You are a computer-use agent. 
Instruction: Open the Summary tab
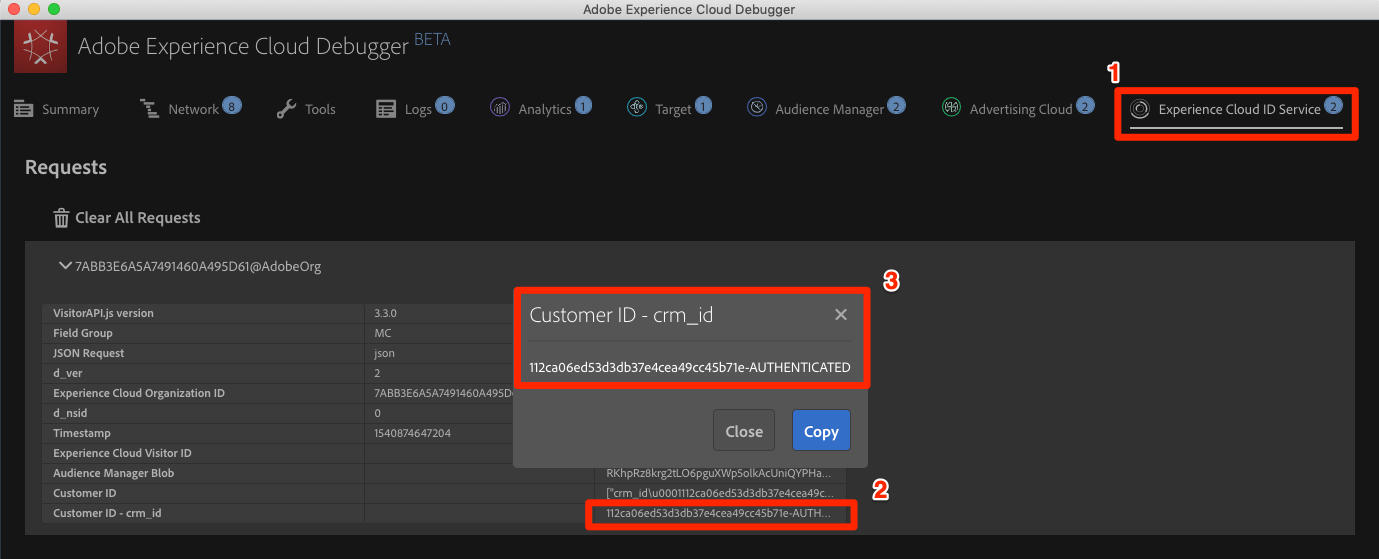pos(57,109)
